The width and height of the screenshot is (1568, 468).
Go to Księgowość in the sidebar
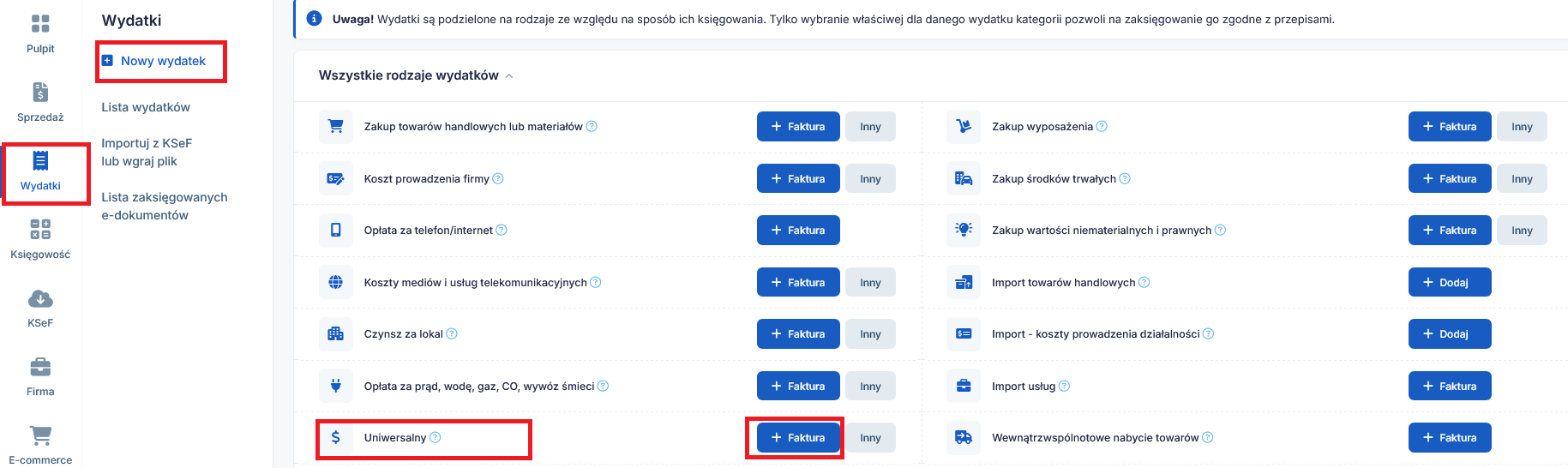pyautogui.click(x=40, y=239)
